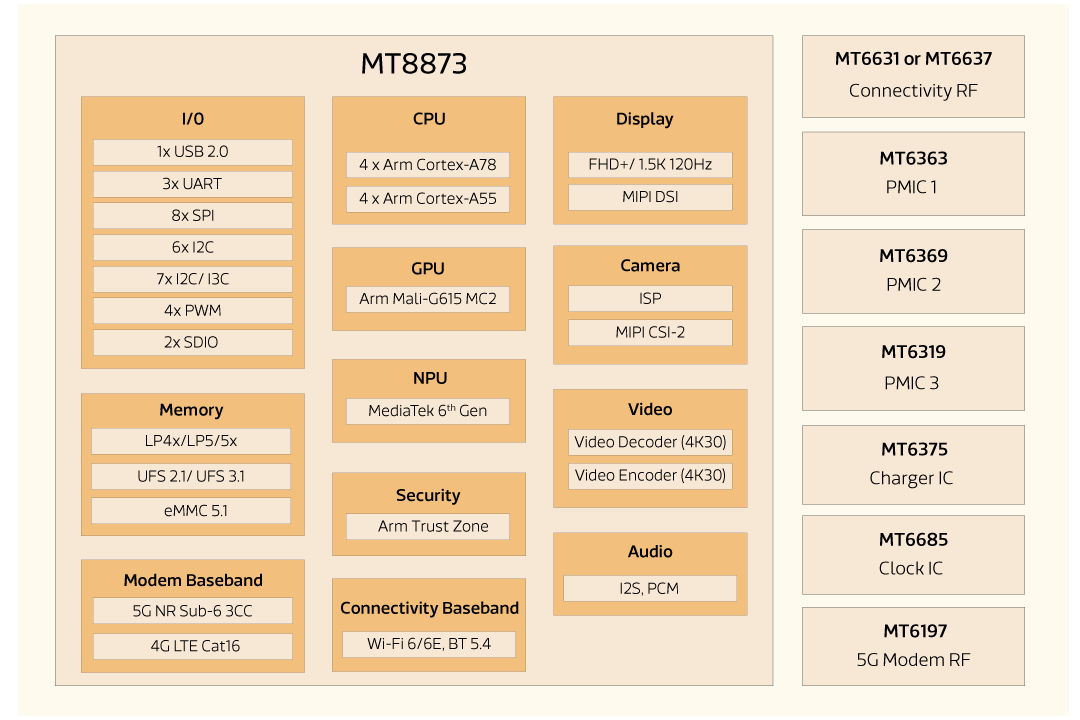Toggle the 4x PWM entry
1080x720 pixels.
(191, 310)
